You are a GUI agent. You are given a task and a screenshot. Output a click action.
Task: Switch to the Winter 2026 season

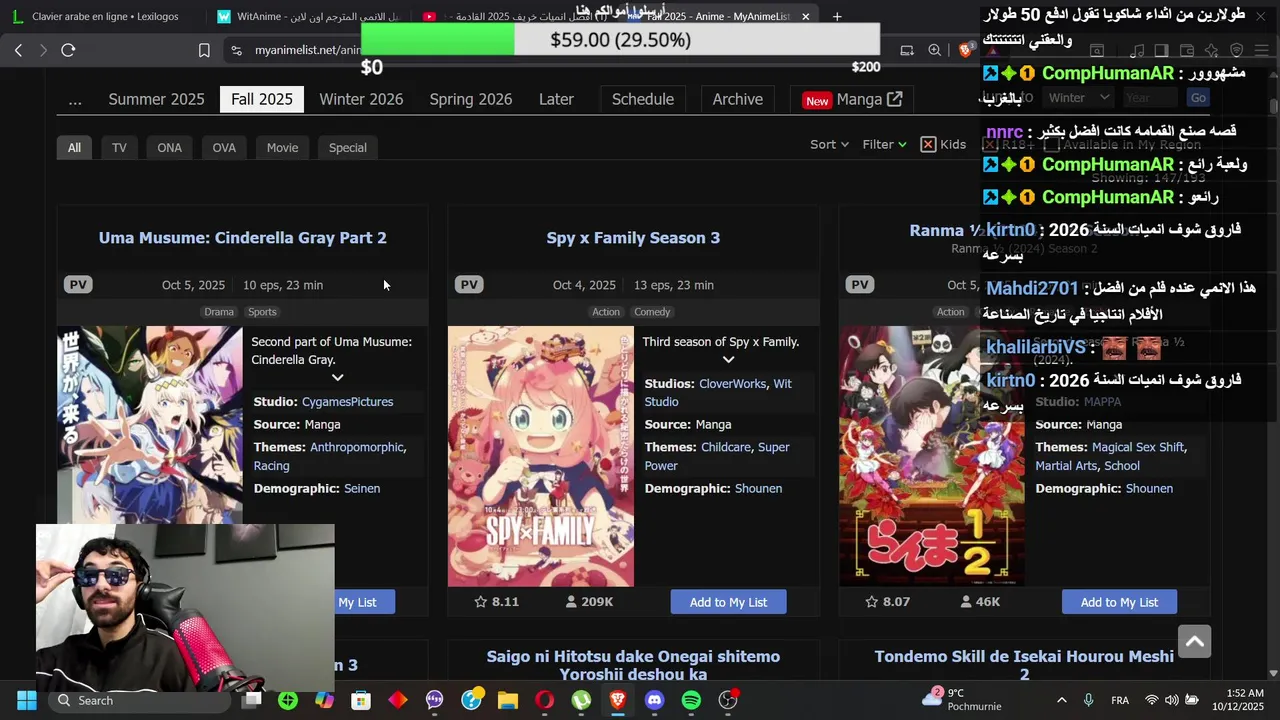point(361,99)
